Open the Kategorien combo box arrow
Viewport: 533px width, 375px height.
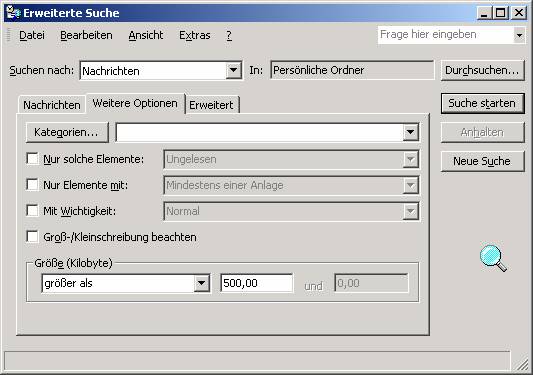point(410,132)
